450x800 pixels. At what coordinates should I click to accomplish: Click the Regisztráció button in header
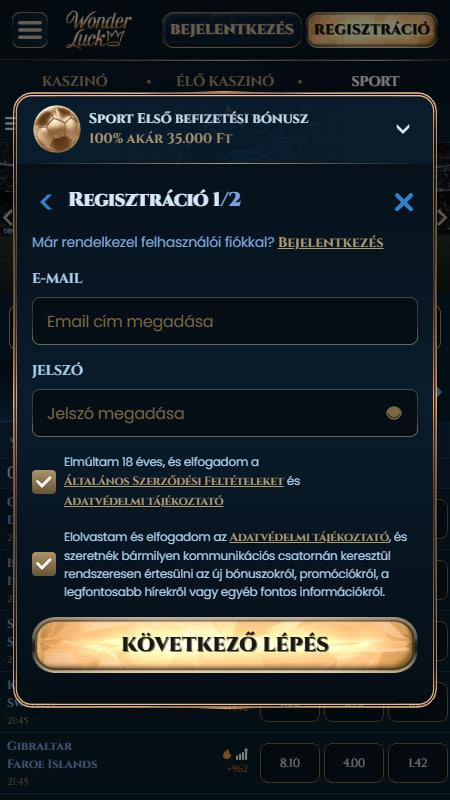pos(372,30)
